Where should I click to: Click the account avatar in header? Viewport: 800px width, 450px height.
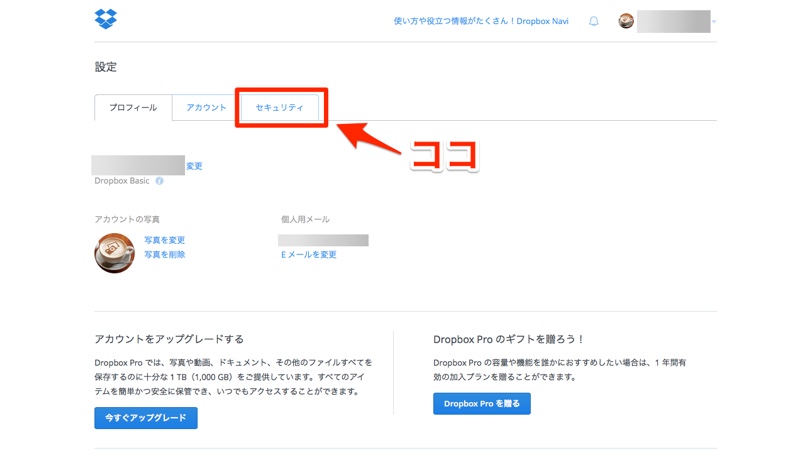click(626, 21)
